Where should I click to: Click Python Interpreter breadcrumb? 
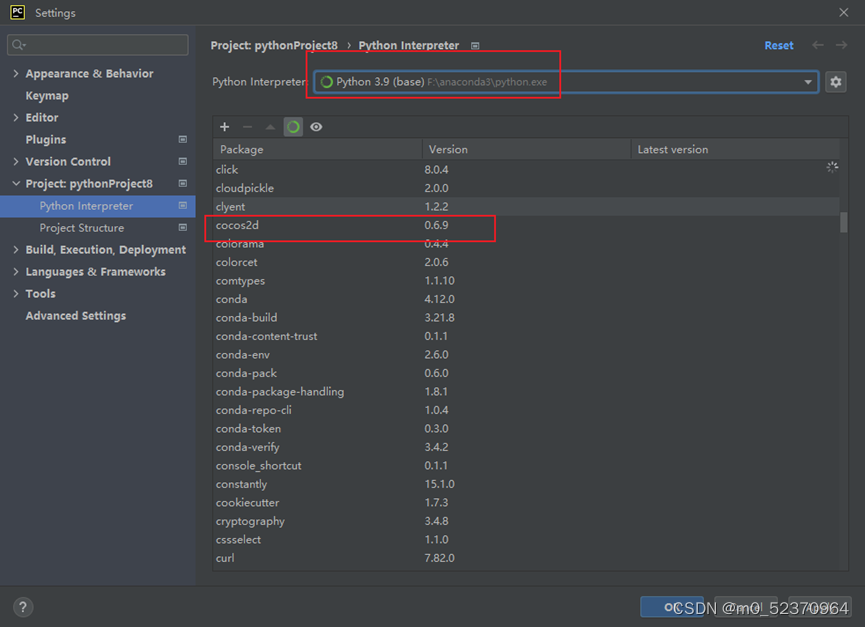(408, 45)
